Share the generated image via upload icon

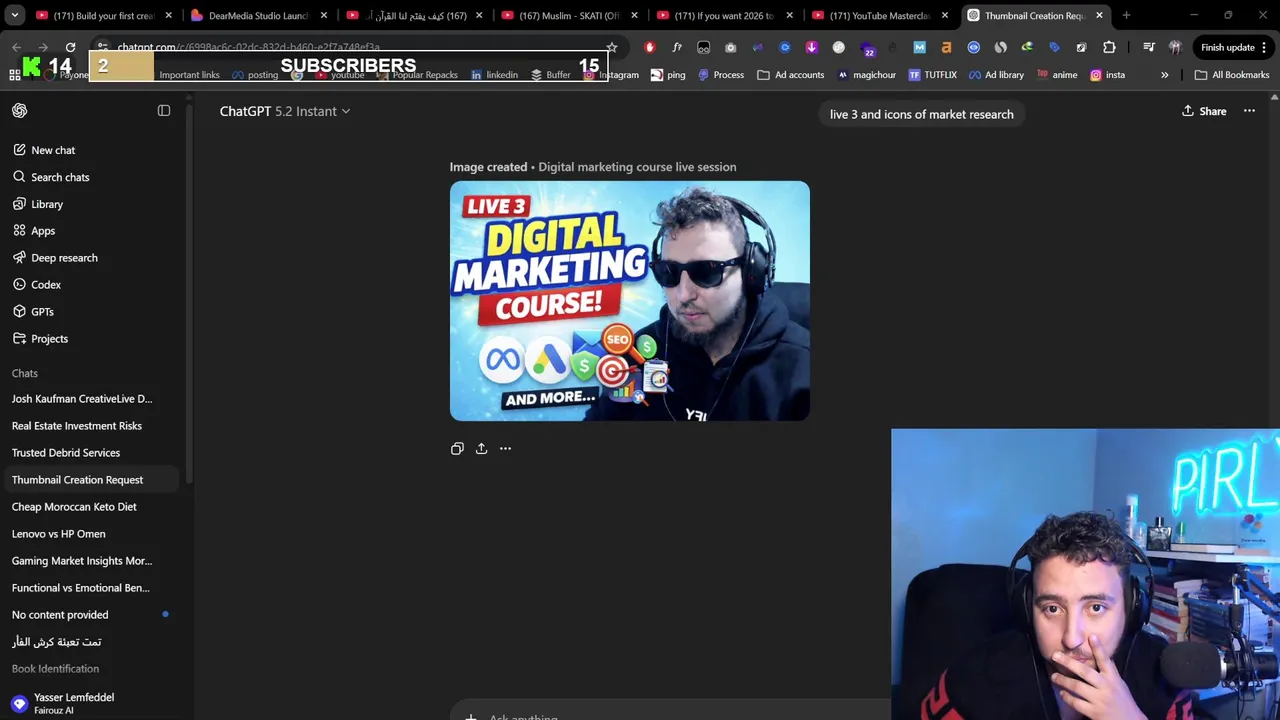click(481, 449)
